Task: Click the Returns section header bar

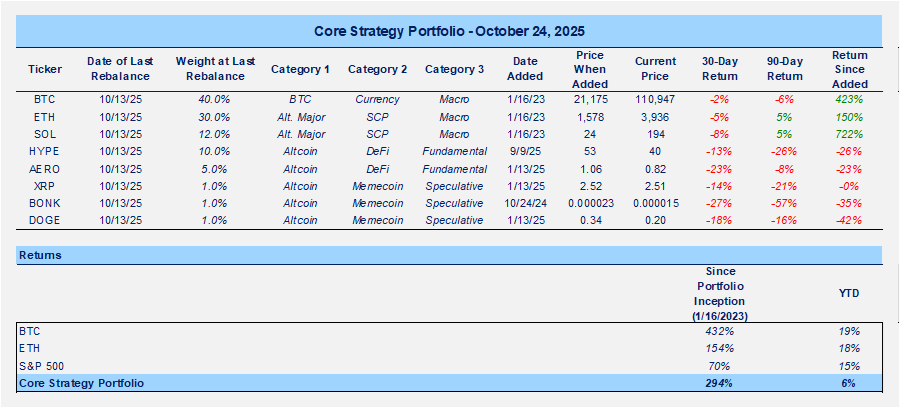Action: (449, 255)
